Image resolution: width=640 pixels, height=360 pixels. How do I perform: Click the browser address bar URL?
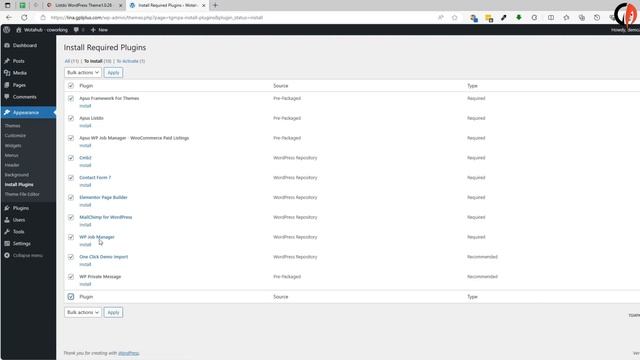(x=157, y=18)
